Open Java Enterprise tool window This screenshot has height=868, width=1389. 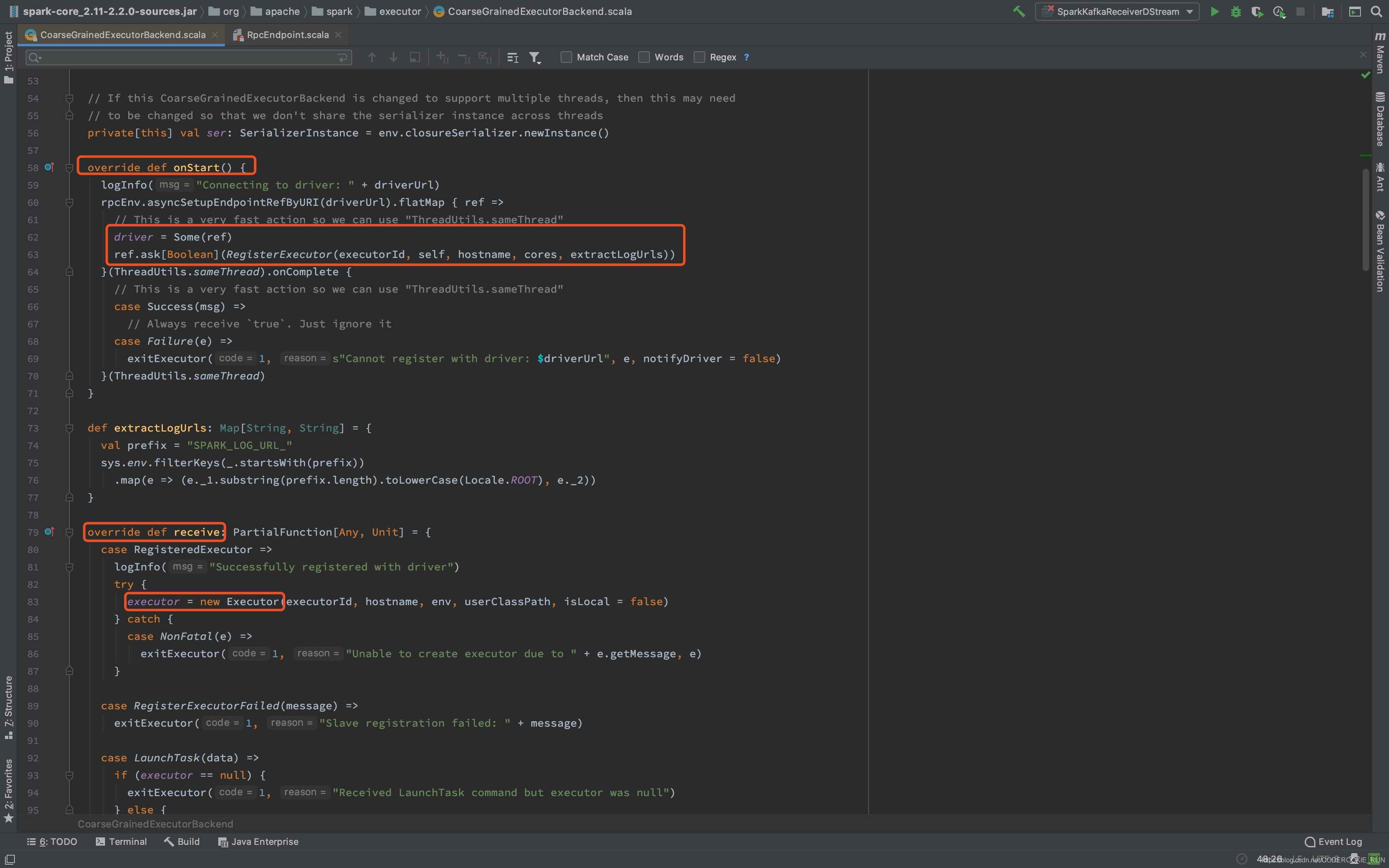tap(258, 842)
